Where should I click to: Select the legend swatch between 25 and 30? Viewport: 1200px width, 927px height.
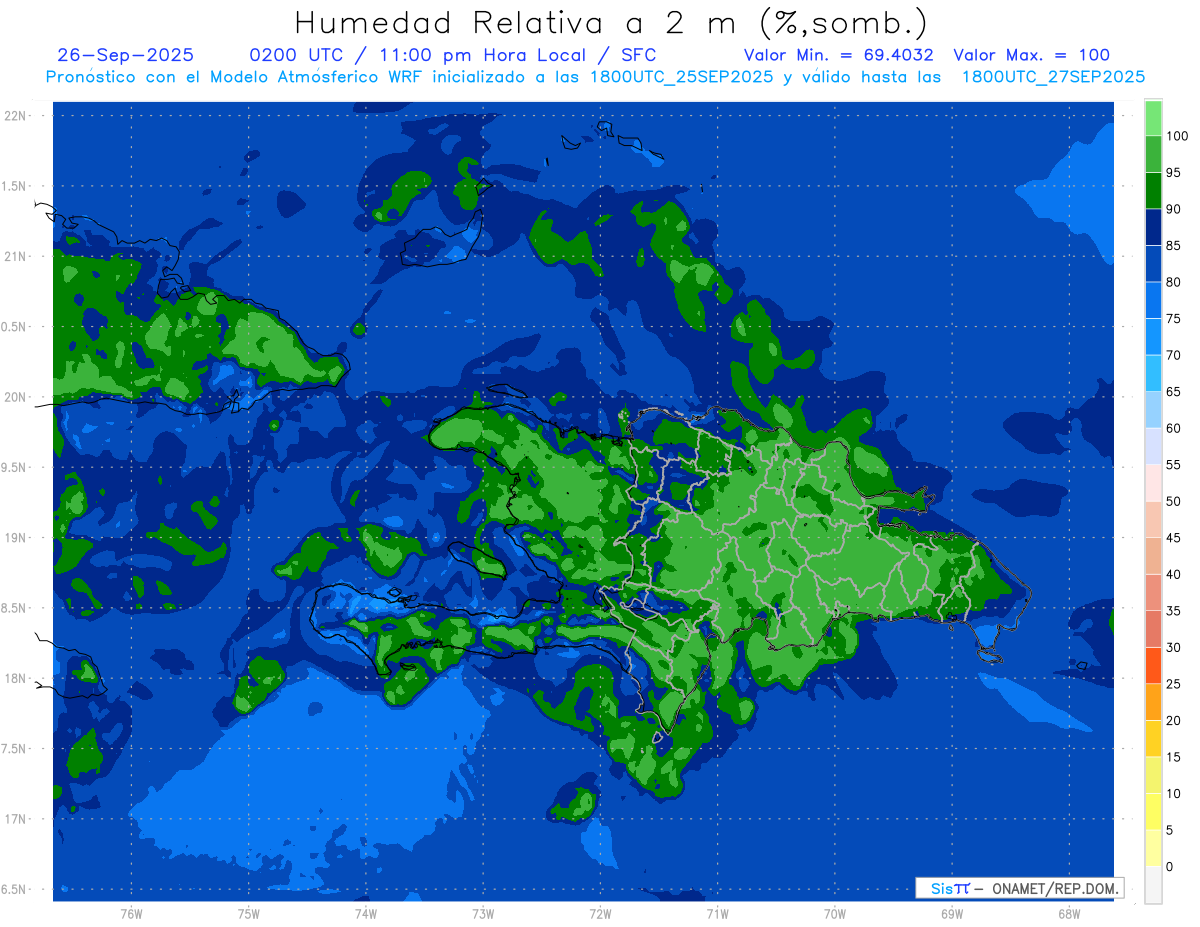click(1153, 666)
